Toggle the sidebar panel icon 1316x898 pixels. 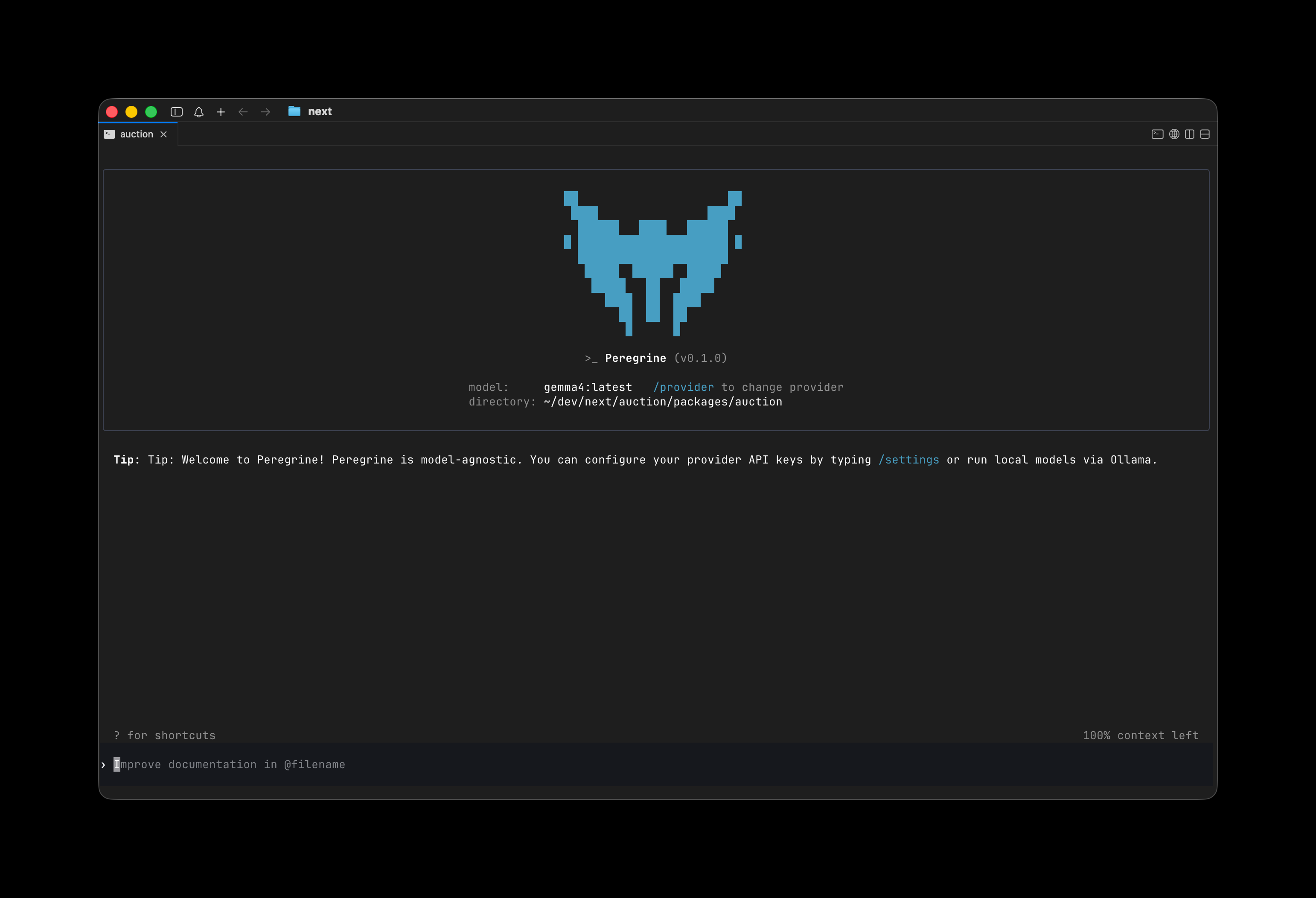tap(177, 112)
